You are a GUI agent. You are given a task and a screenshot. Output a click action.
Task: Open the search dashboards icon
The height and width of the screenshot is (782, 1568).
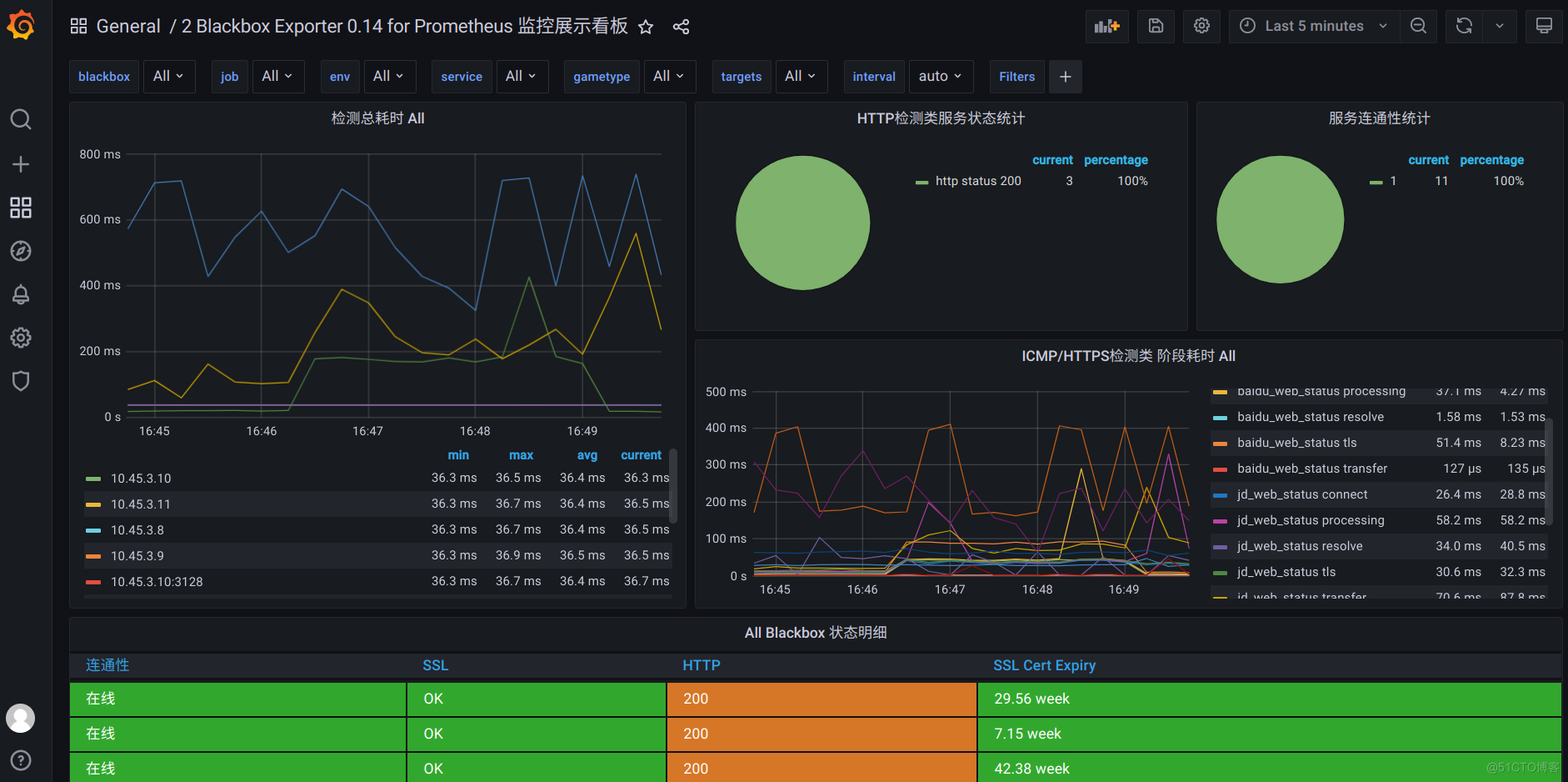tap(21, 119)
